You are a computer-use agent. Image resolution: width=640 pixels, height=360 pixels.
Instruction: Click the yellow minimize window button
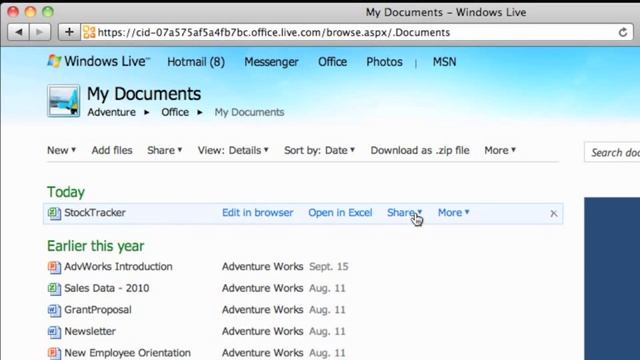[x=30, y=11]
